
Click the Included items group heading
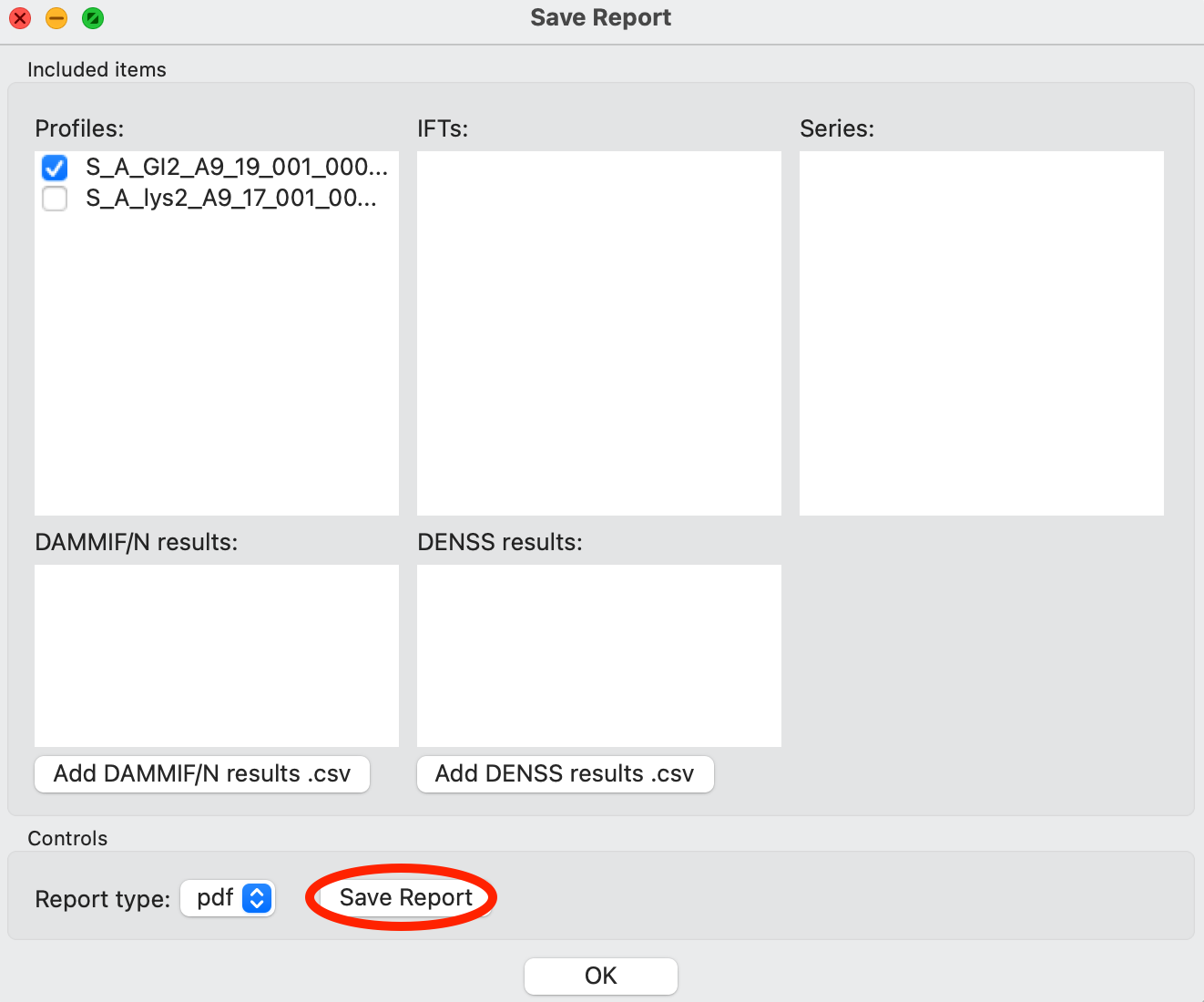click(97, 70)
